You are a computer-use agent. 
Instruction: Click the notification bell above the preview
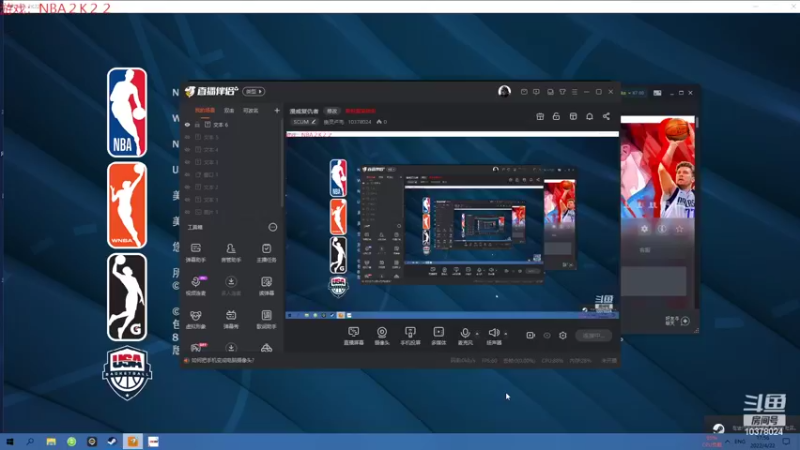coord(589,116)
